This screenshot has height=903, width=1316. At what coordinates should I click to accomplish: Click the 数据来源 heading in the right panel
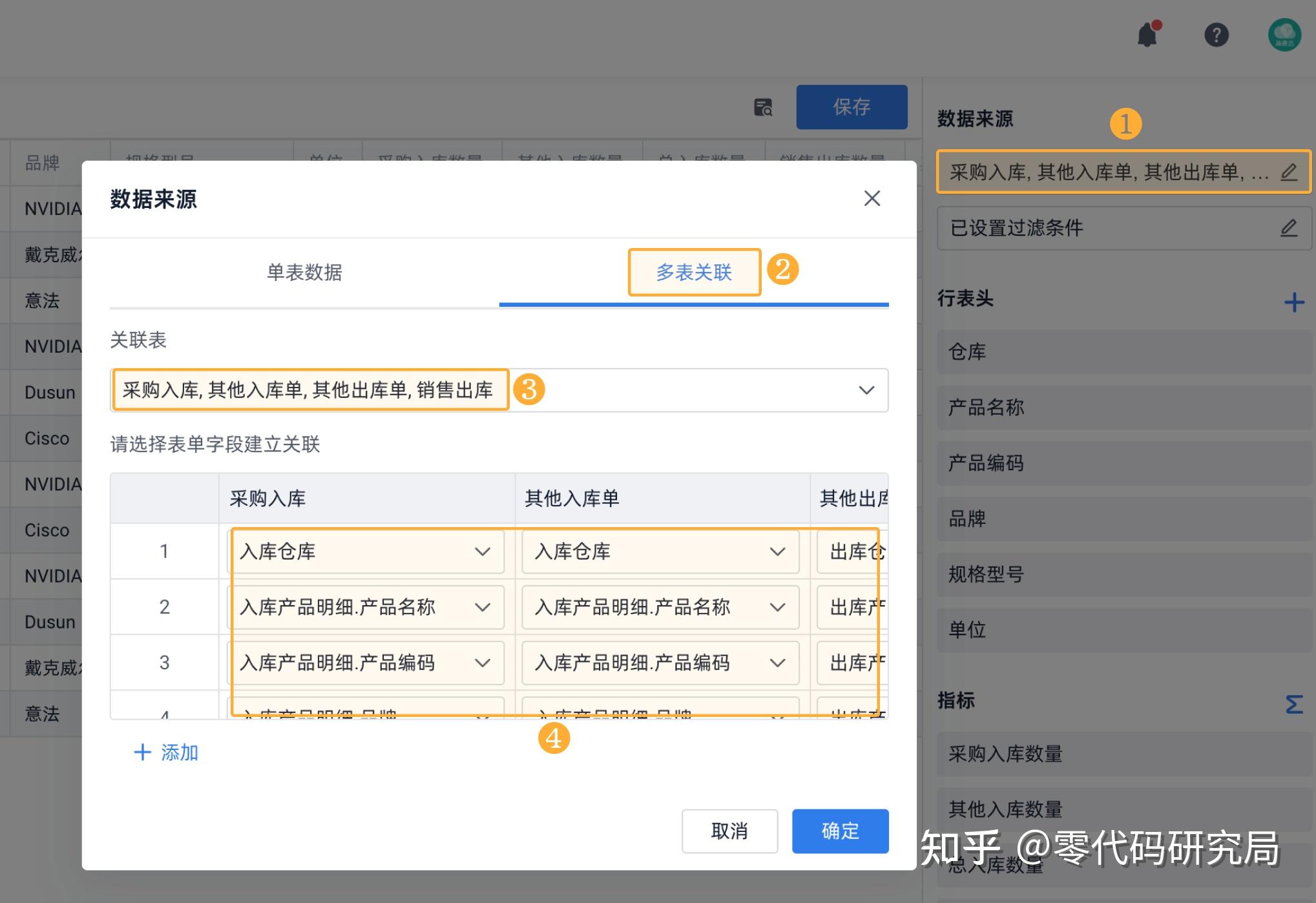click(x=975, y=119)
